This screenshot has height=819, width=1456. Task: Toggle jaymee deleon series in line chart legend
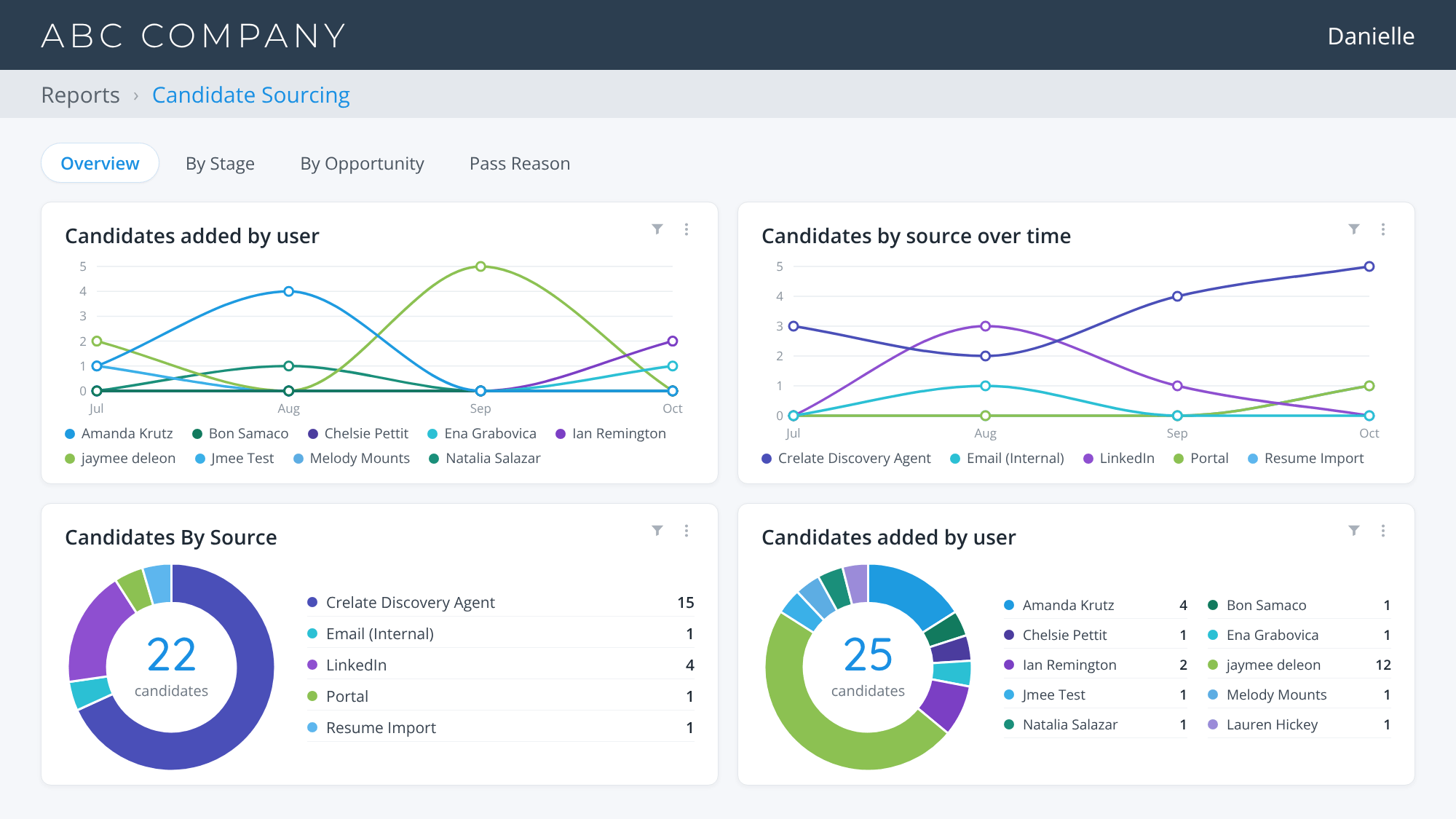pos(120,458)
